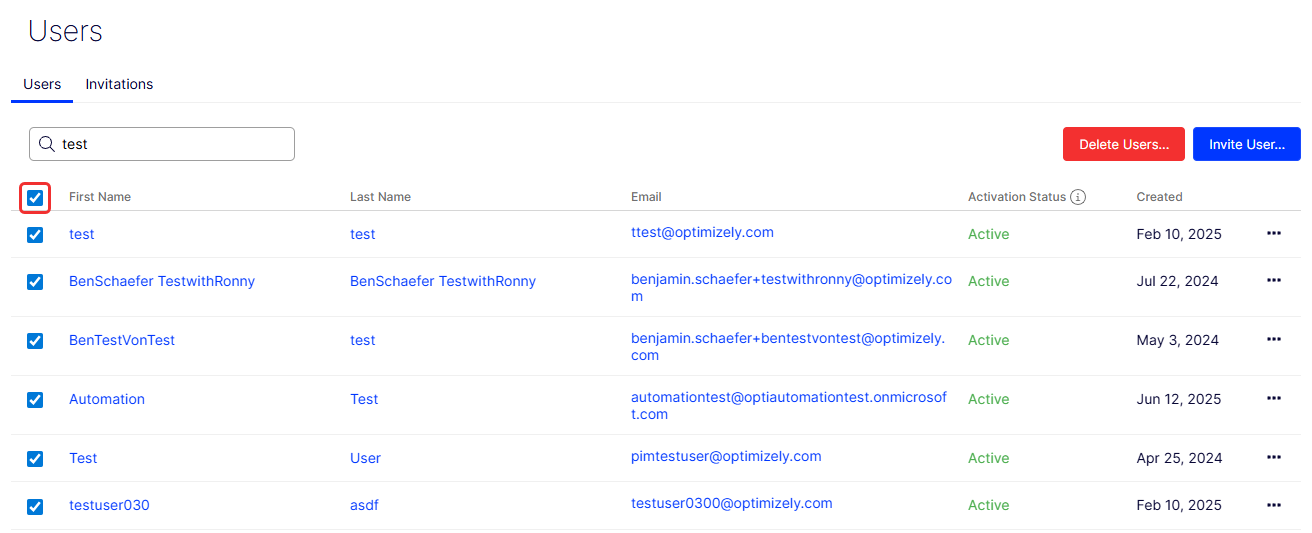
Task: Open more options for Automation Test row
Action: (x=1273, y=398)
